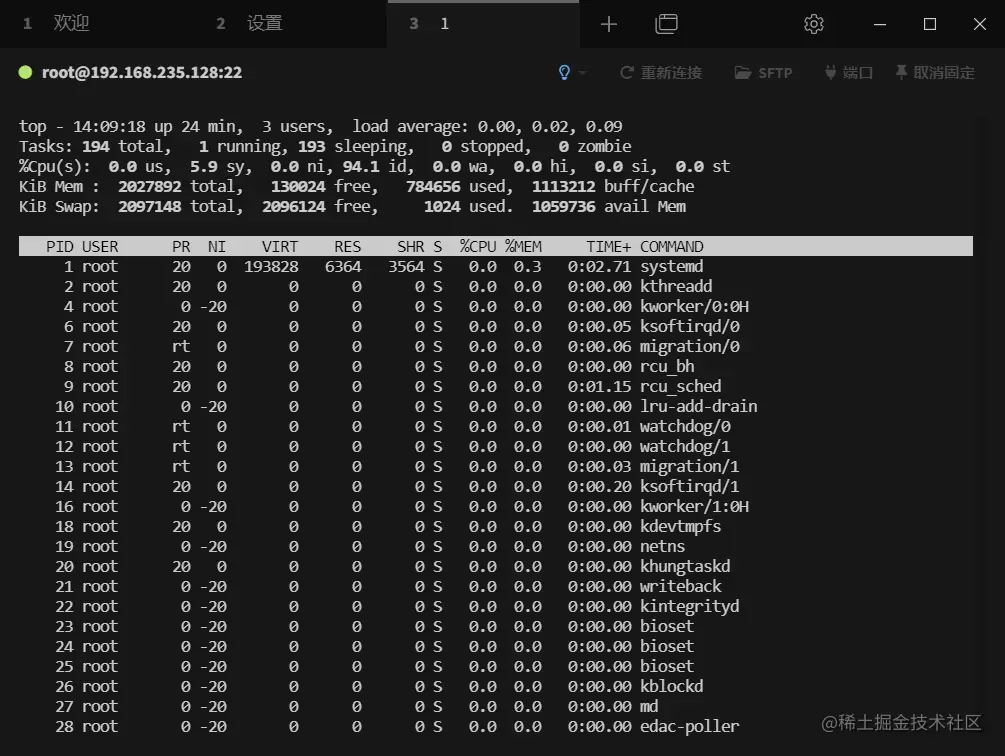
Task: Click the top time 14:09:18
Action: [109, 126]
